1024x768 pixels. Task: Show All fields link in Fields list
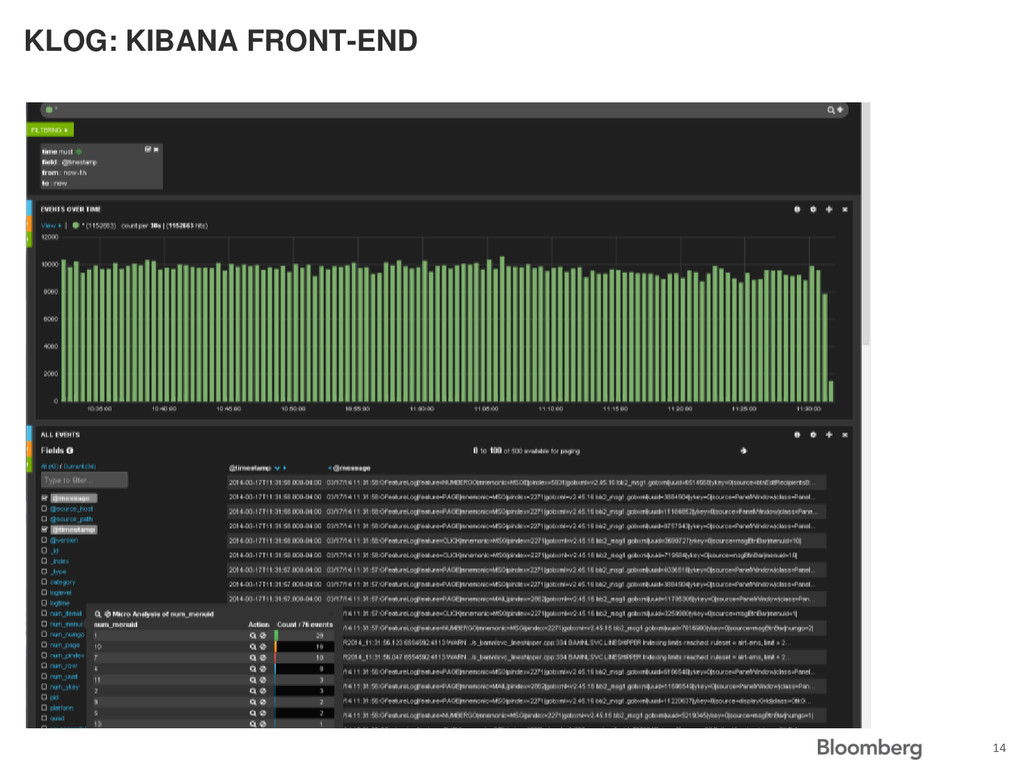point(50,466)
